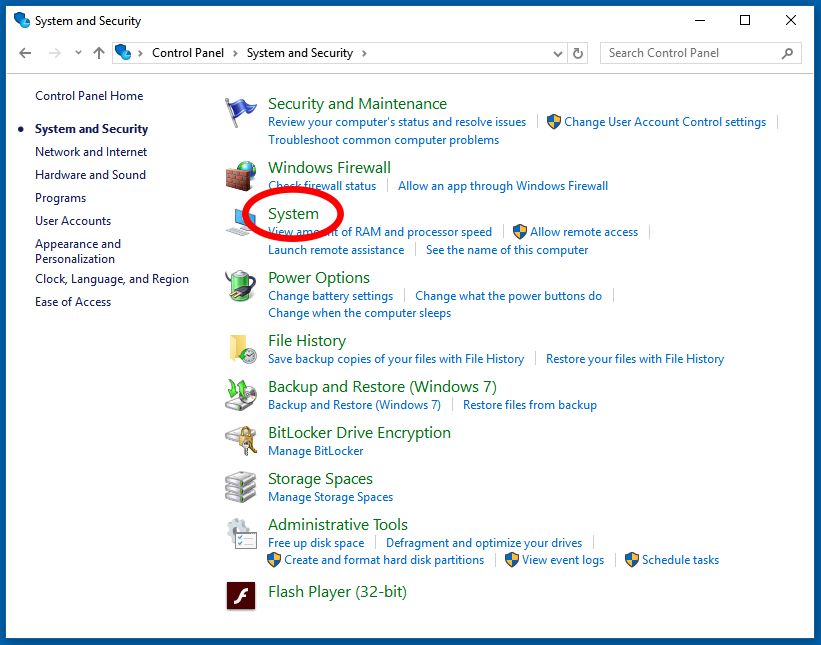Click View event logs link
Image resolution: width=821 pixels, height=645 pixels.
[x=563, y=560]
